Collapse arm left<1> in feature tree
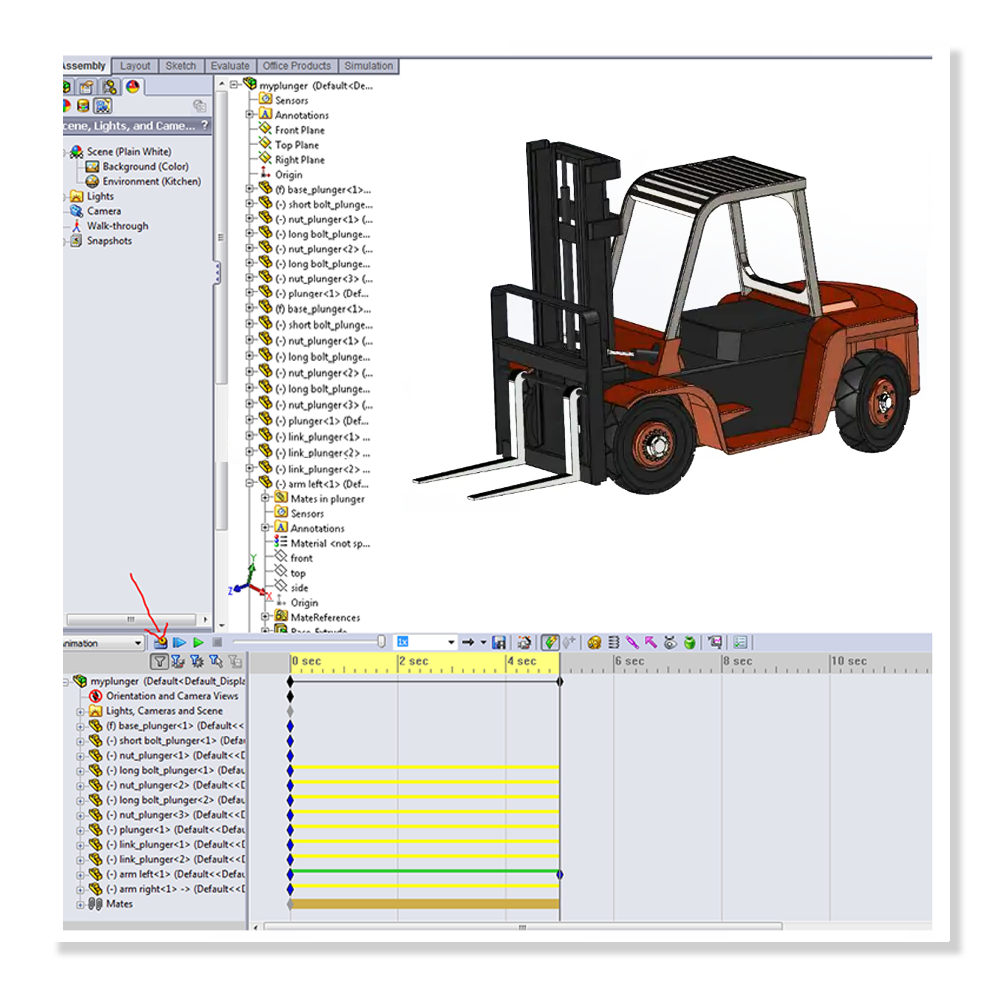This screenshot has width=1006, height=995. click(250, 483)
